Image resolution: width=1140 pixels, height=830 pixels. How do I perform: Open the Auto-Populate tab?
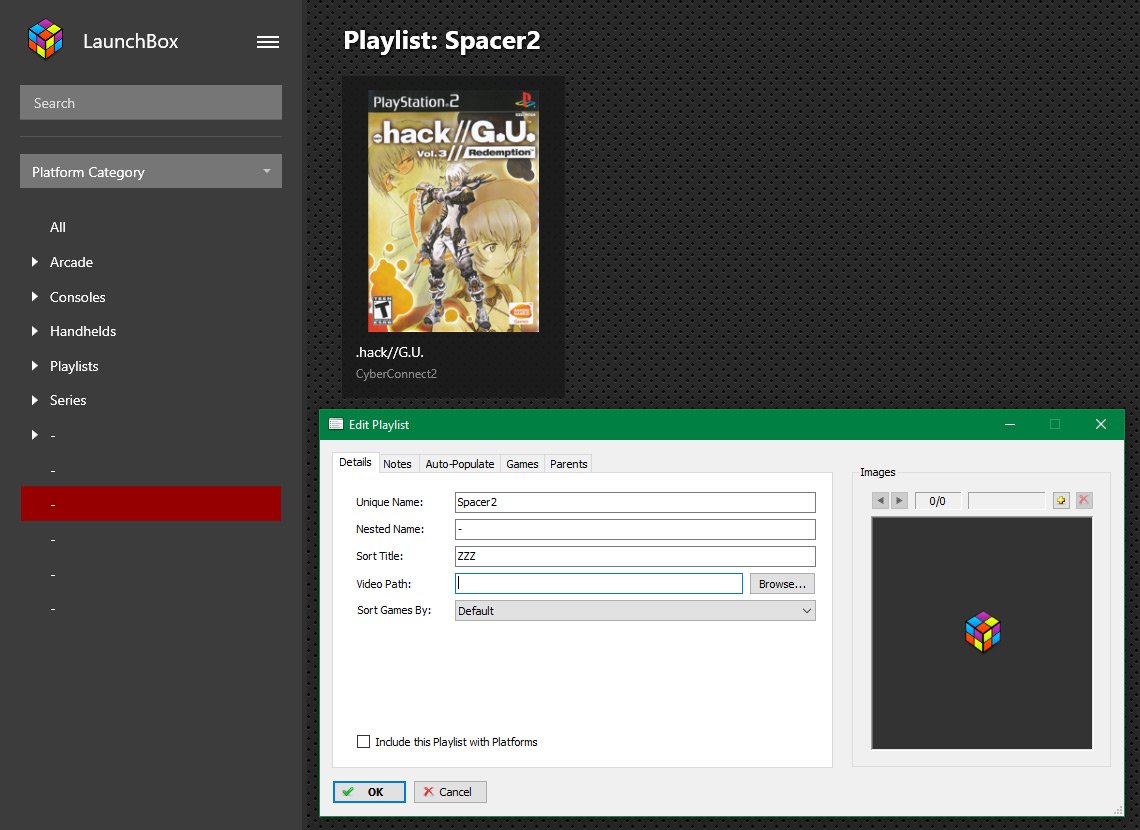click(459, 464)
